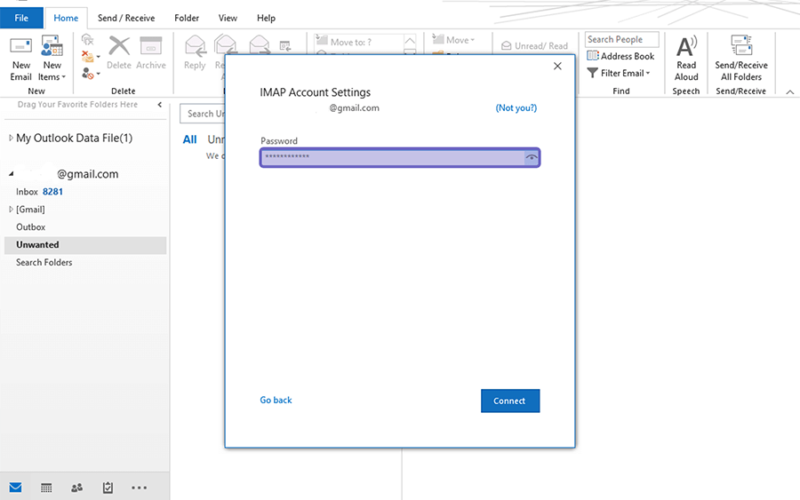This screenshot has width=800, height=500.
Task: Select the Unwanted folder
Action: click(x=85, y=245)
